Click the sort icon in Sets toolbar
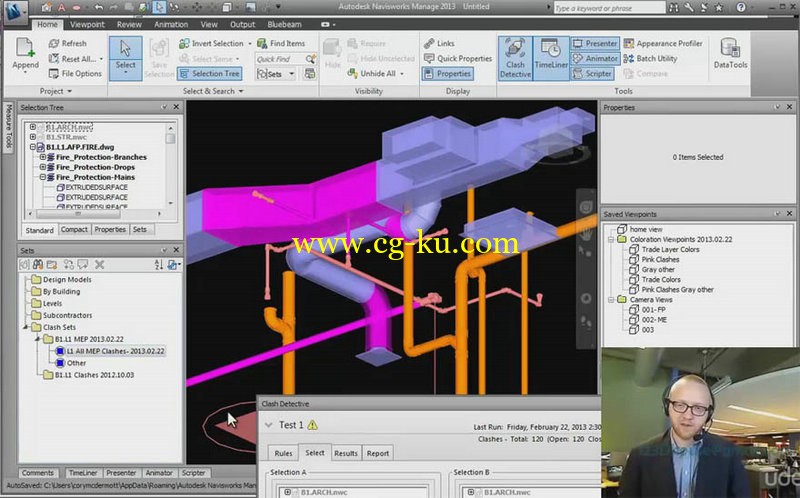The width and height of the screenshot is (800, 498). [x=158, y=264]
